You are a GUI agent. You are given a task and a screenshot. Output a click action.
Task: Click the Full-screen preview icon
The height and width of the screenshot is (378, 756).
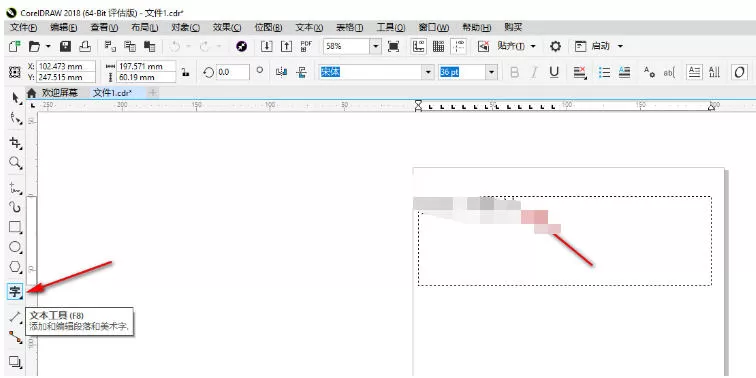click(x=394, y=46)
